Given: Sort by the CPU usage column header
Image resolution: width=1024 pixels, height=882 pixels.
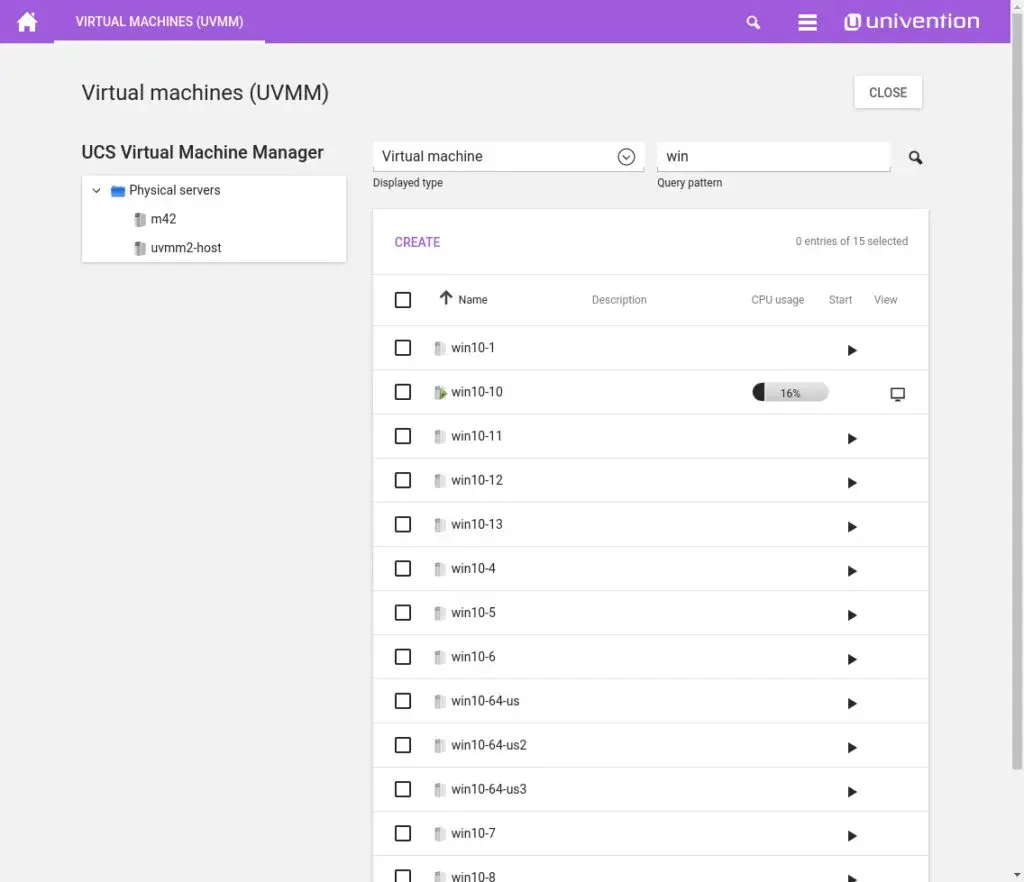Looking at the screenshot, I should [777, 300].
